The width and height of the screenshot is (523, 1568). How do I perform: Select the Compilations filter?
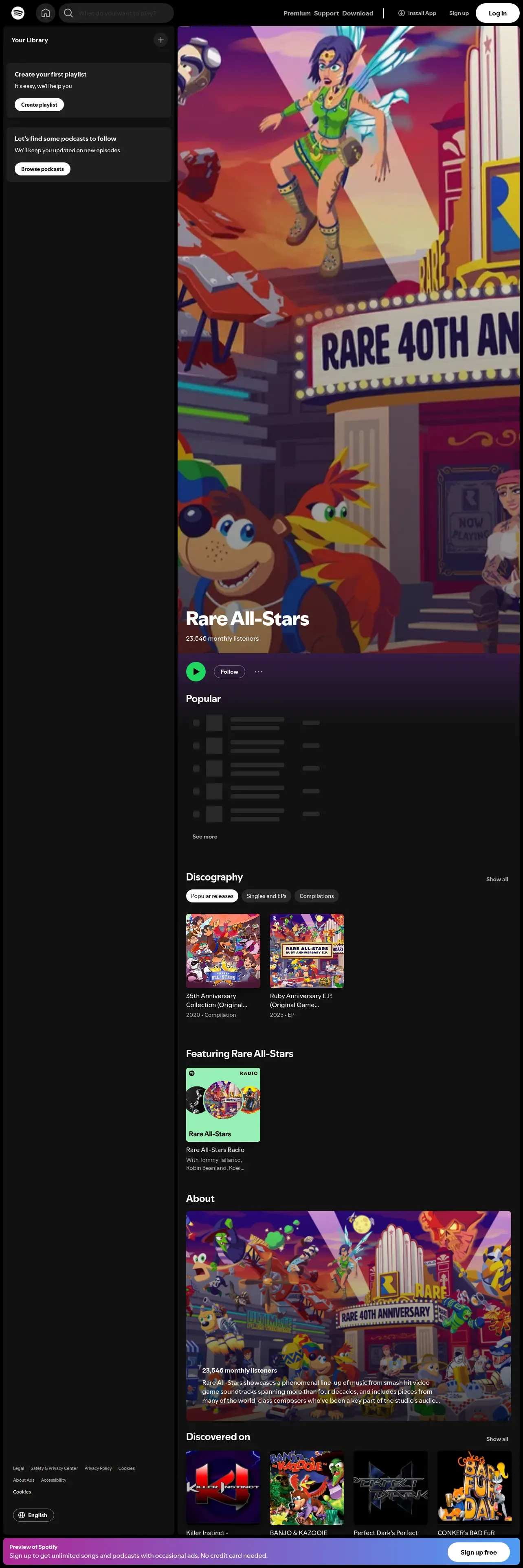[x=316, y=896]
